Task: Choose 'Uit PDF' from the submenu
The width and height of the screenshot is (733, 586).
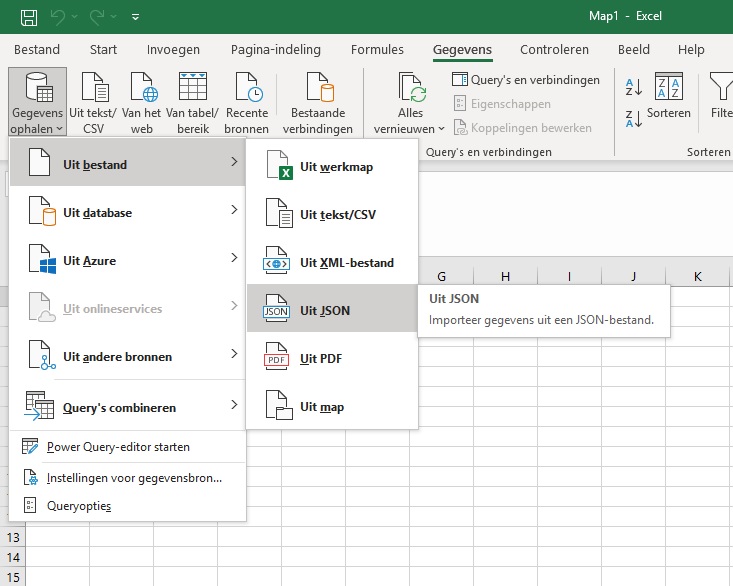Action: point(321,358)
